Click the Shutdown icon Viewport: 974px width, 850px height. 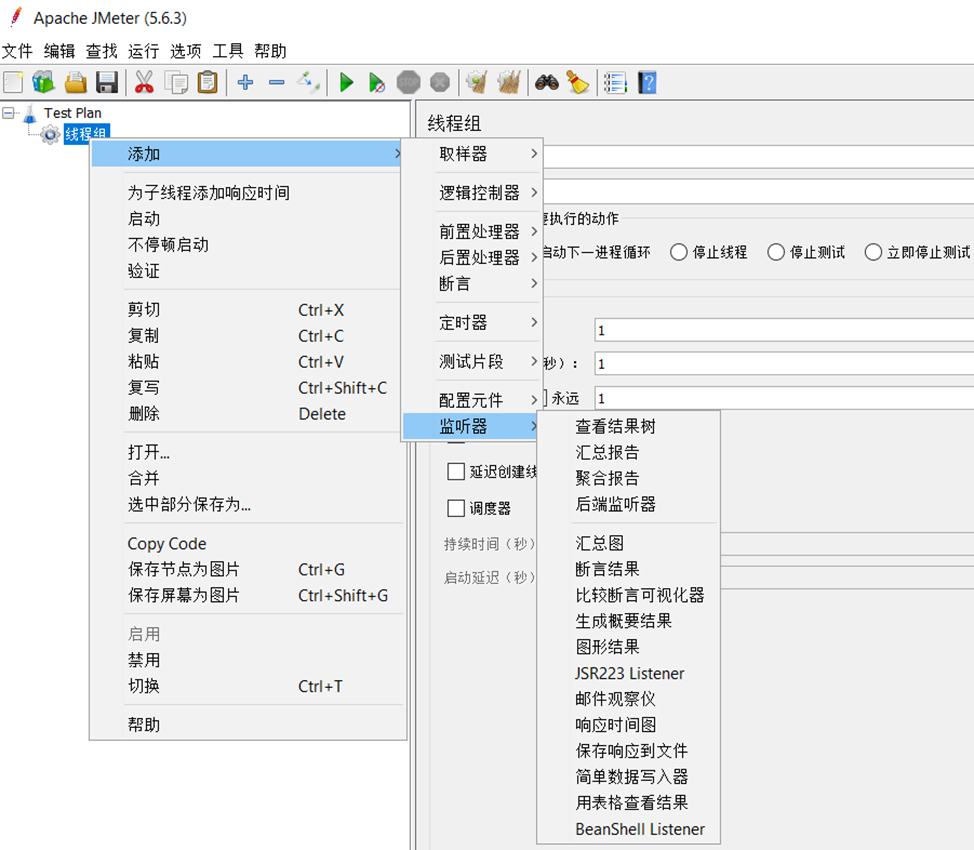(440, 82)
